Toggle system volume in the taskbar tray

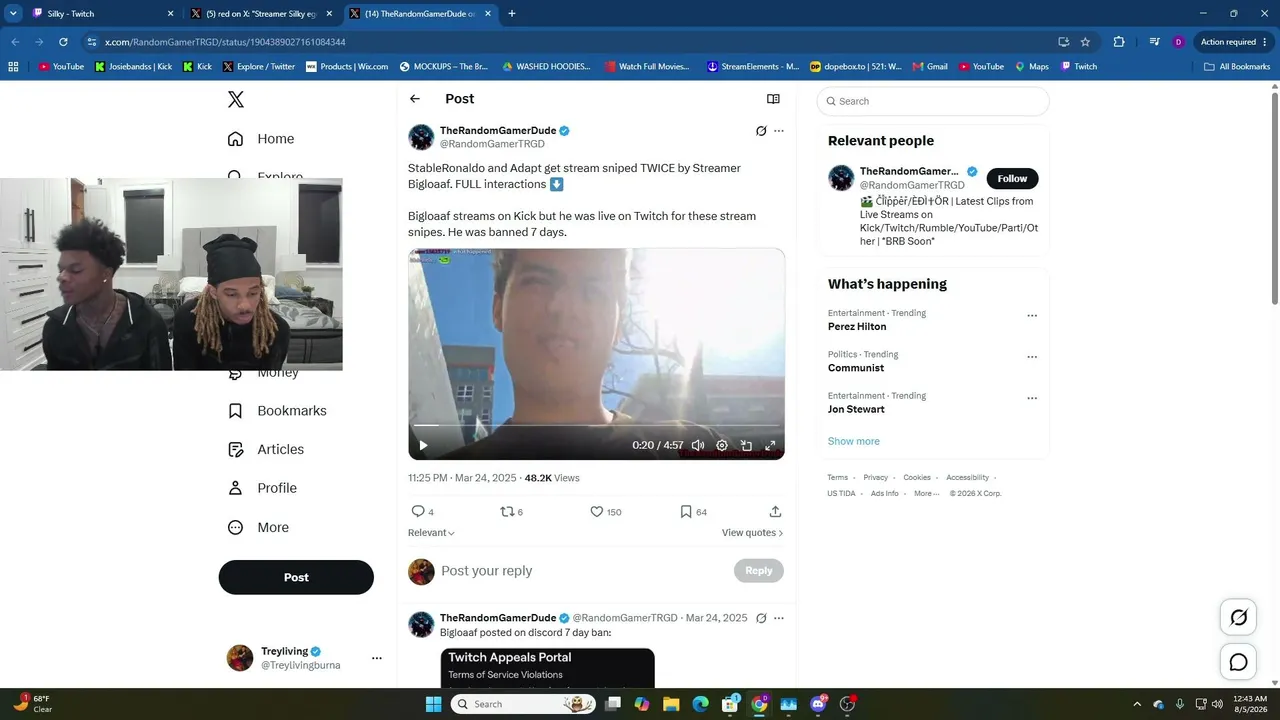click(1217, 704)
